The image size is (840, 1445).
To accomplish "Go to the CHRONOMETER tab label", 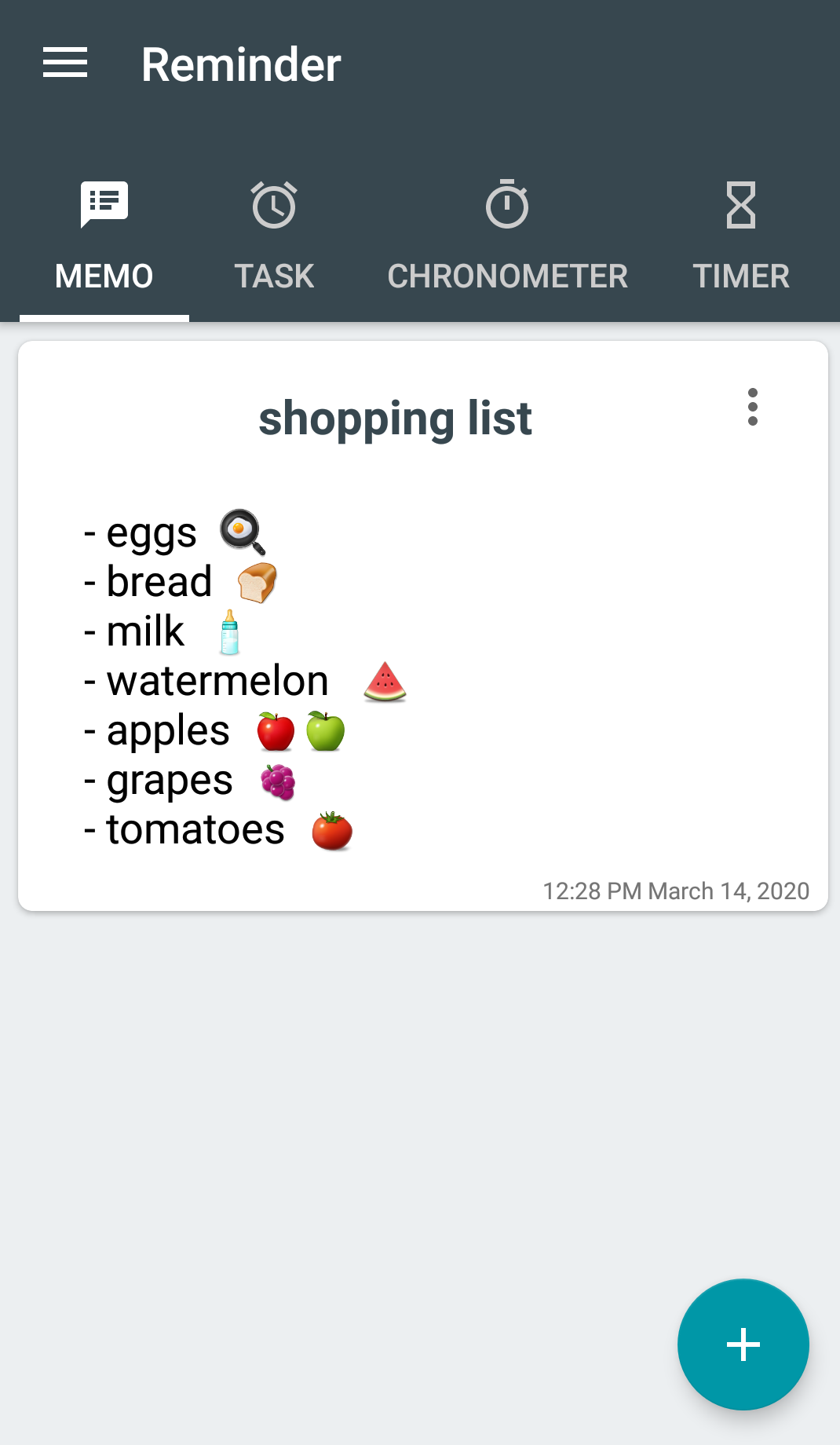I will (508, 276).
